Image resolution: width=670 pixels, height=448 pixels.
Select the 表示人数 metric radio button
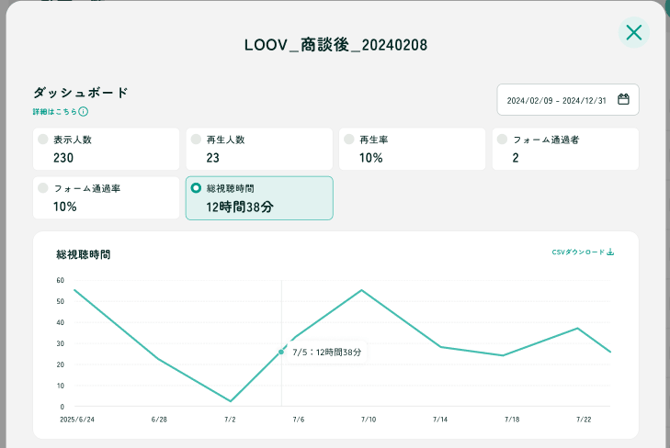coord(42,140)
